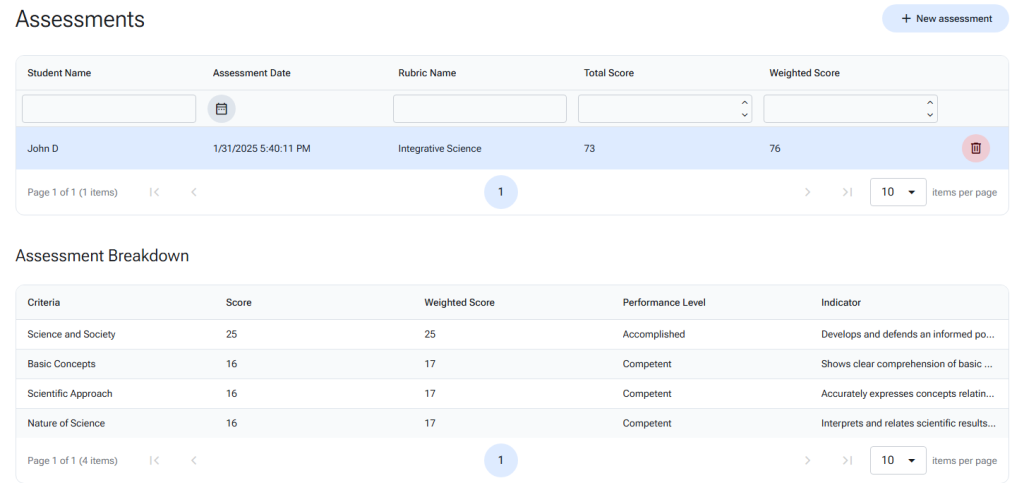Click the Student Name filter field
Viewport: 1024px width, 483px height.
[x=109, y=109]
